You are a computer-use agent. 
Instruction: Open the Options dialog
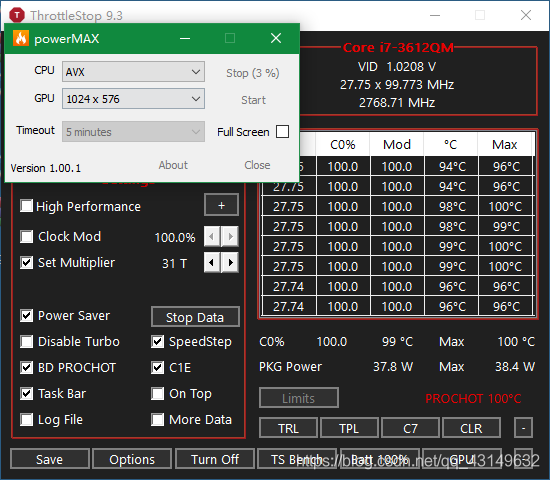click(132, 459)
